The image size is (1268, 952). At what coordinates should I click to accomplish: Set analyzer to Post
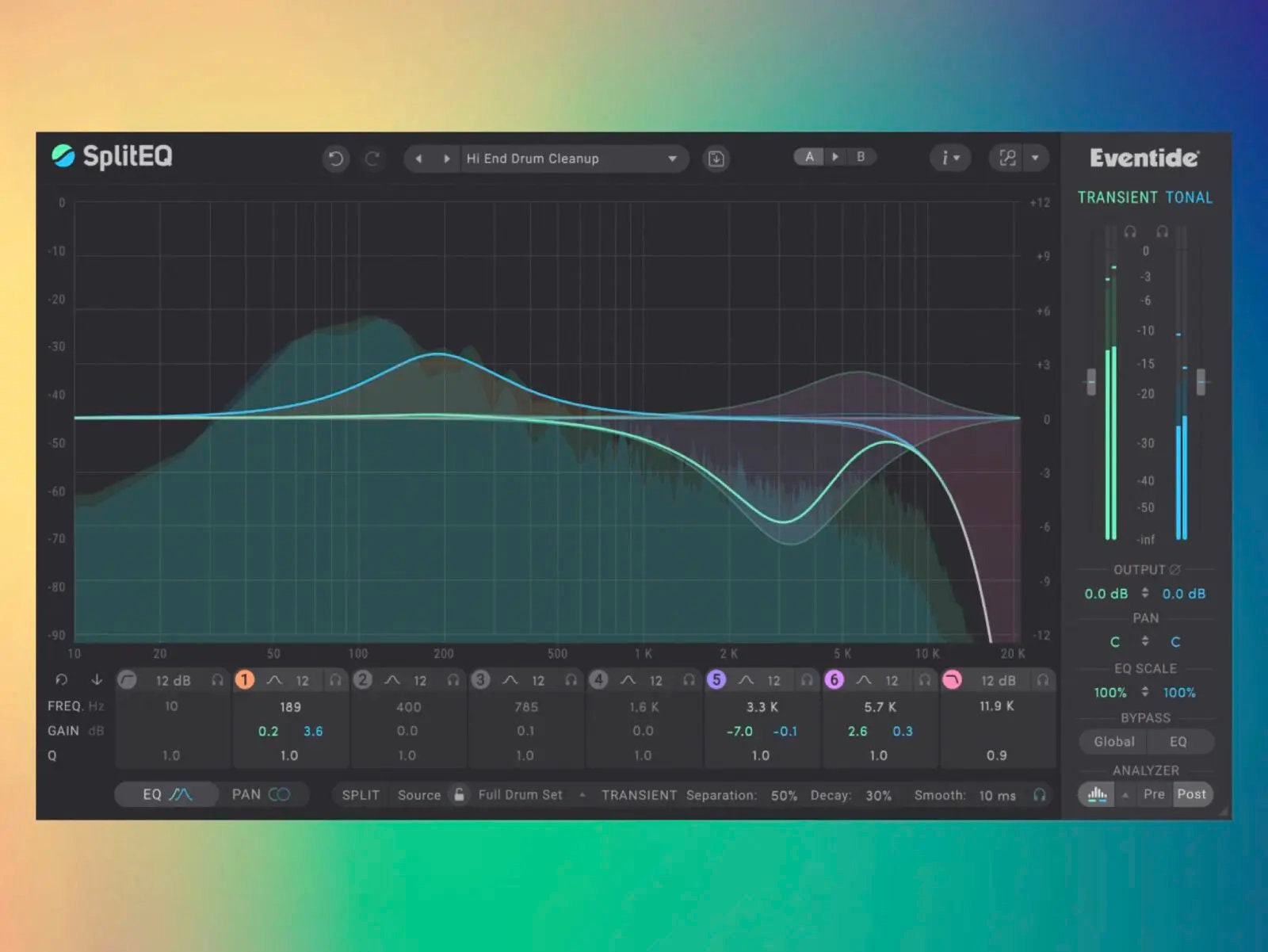(x=1191, y=794)
